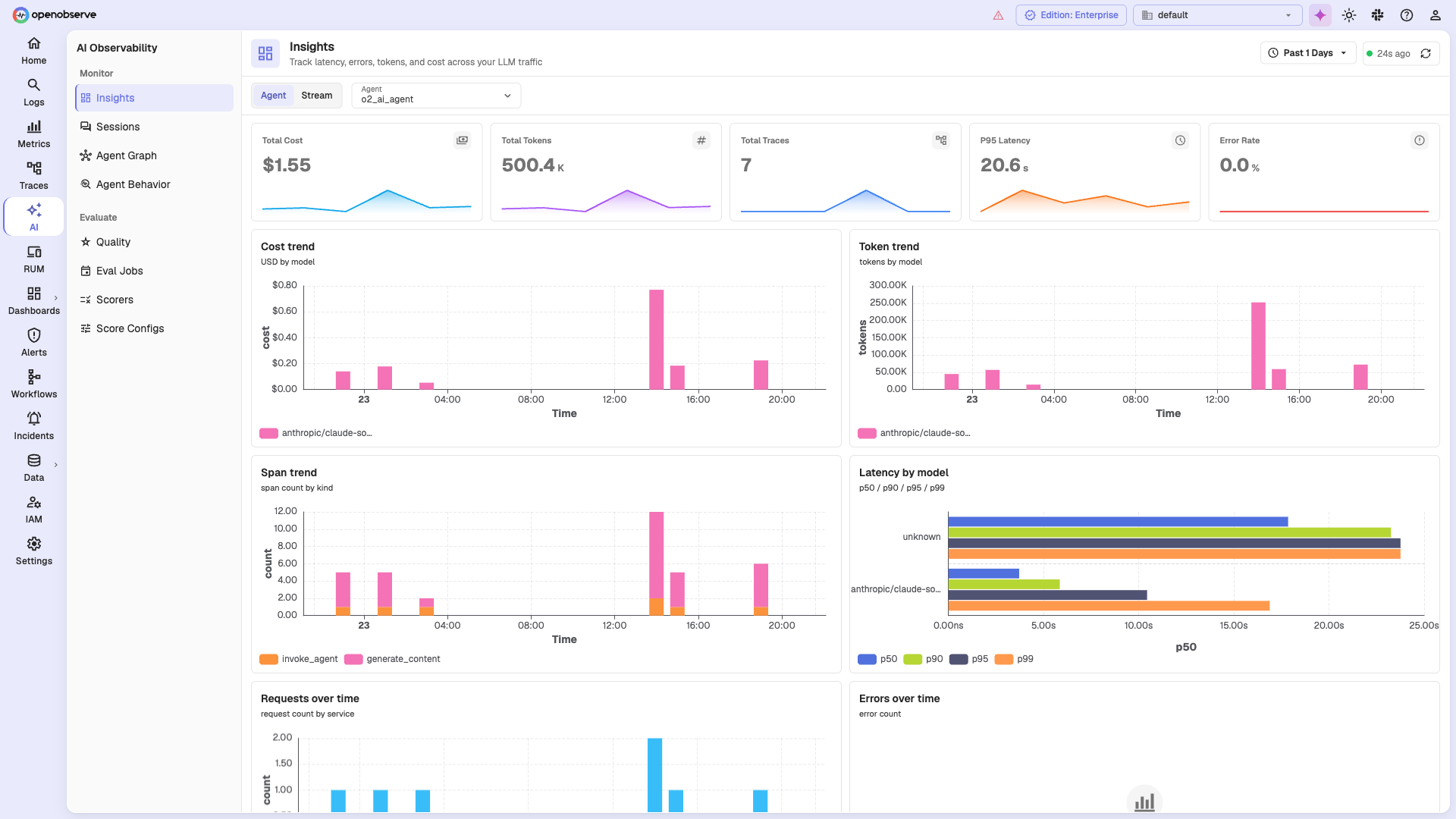
Task: Open the AI assistant sparkle icon
Action: tap(1320, 15)
